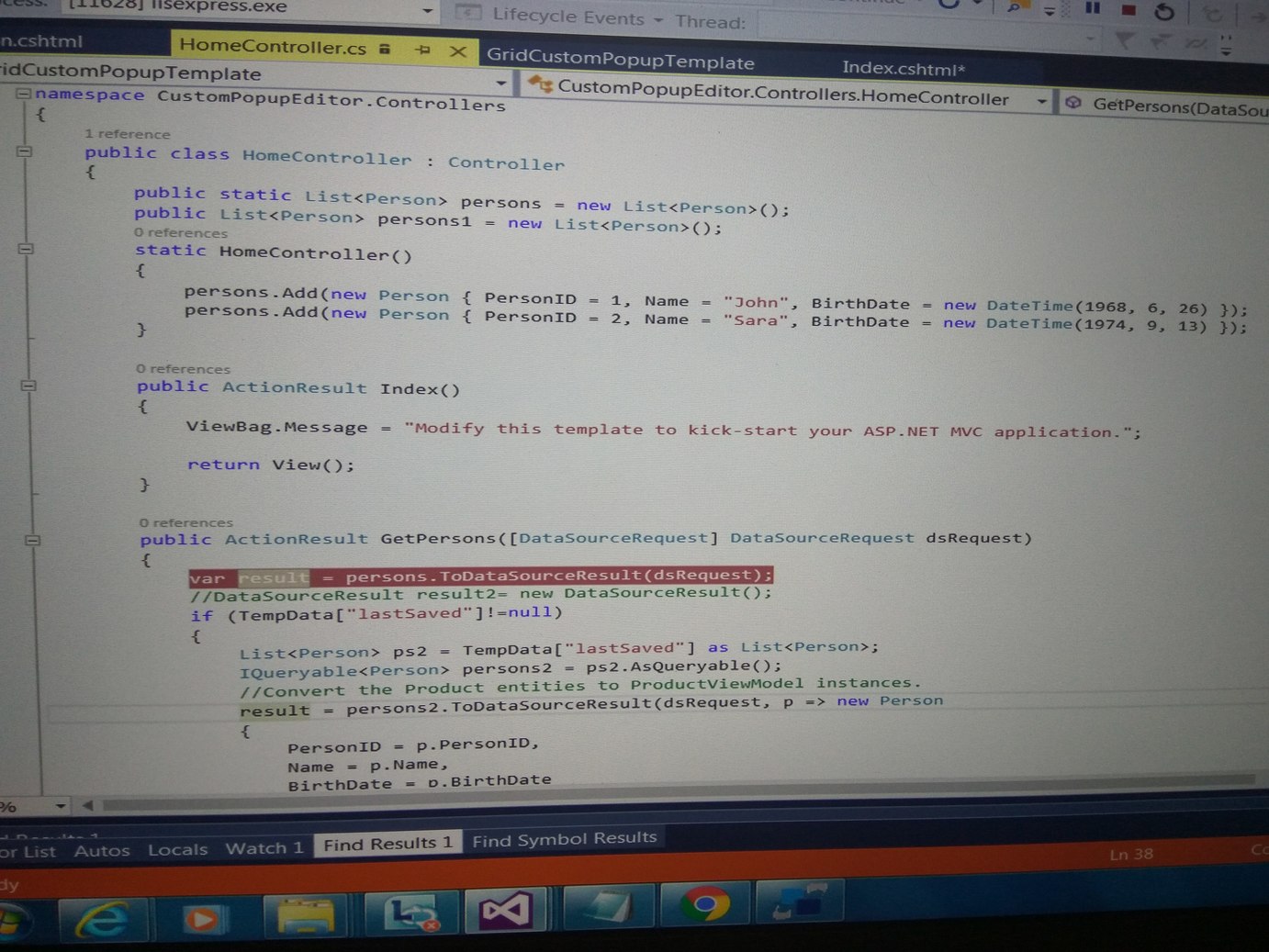Screen dimensions: 1269x952
Task: Close the HomeController.cs tab
Action: point(457,51)
